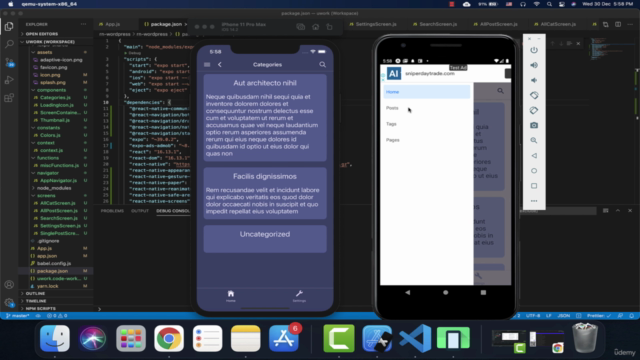Expand the TIMELINE section

[x=55, y=301]
